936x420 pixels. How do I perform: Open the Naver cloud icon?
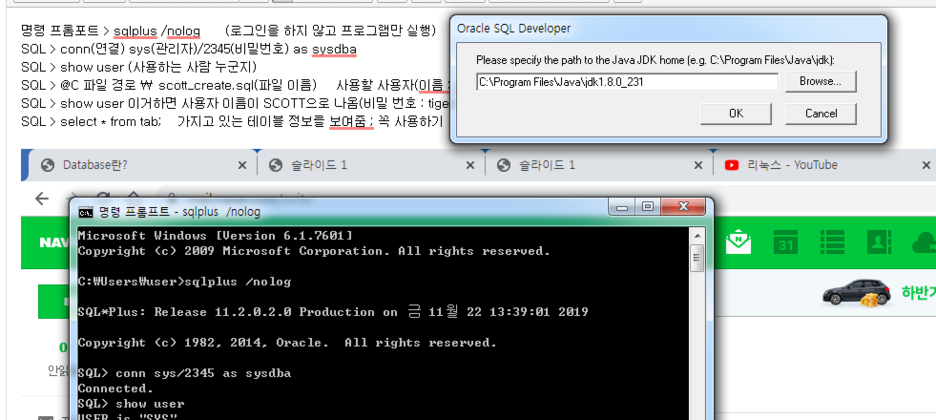point(924,243)
